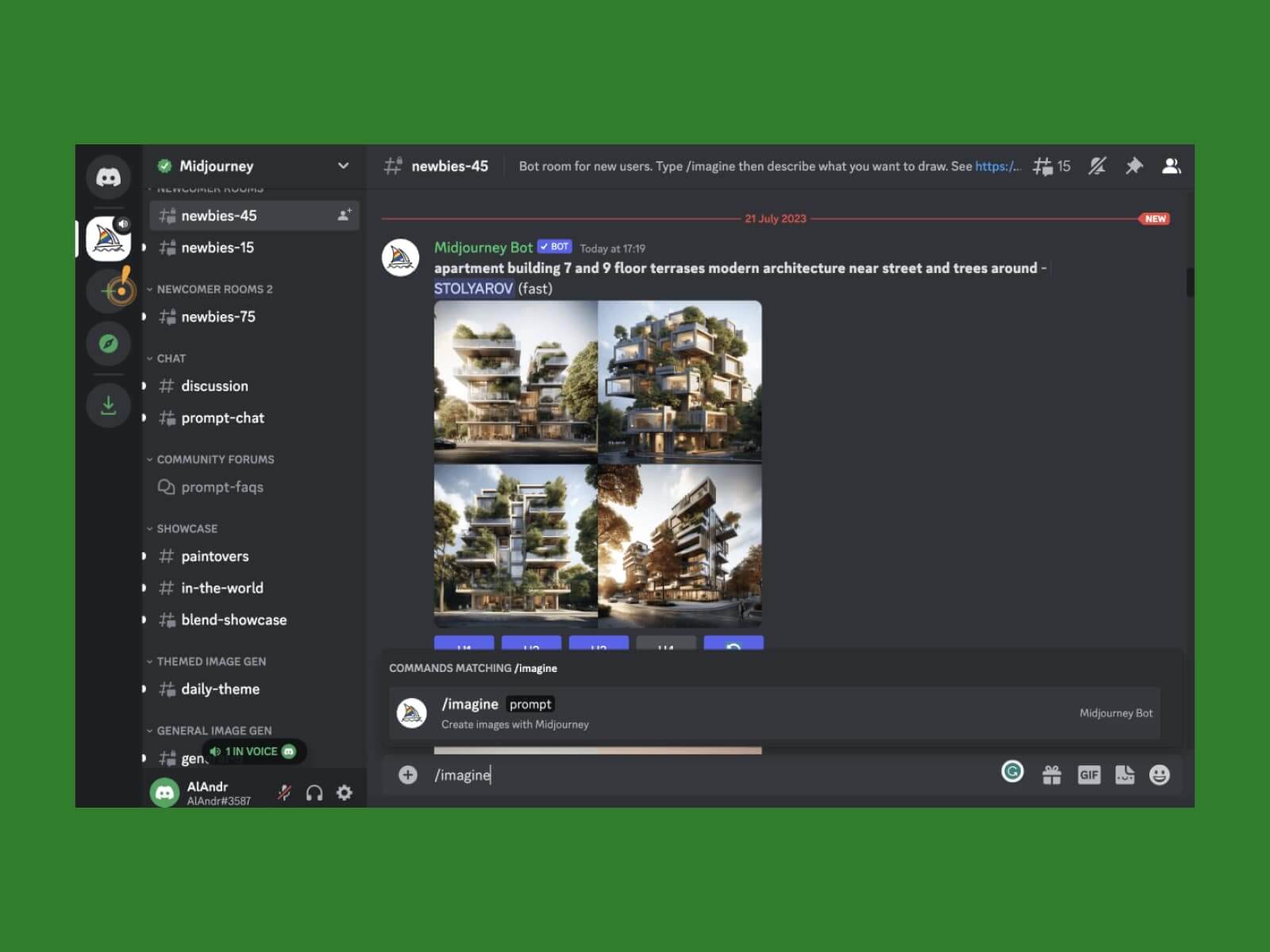This screenshot has height=952, width=1270.
Task: Open the top-right generated building image
Action: click(680, 382)
